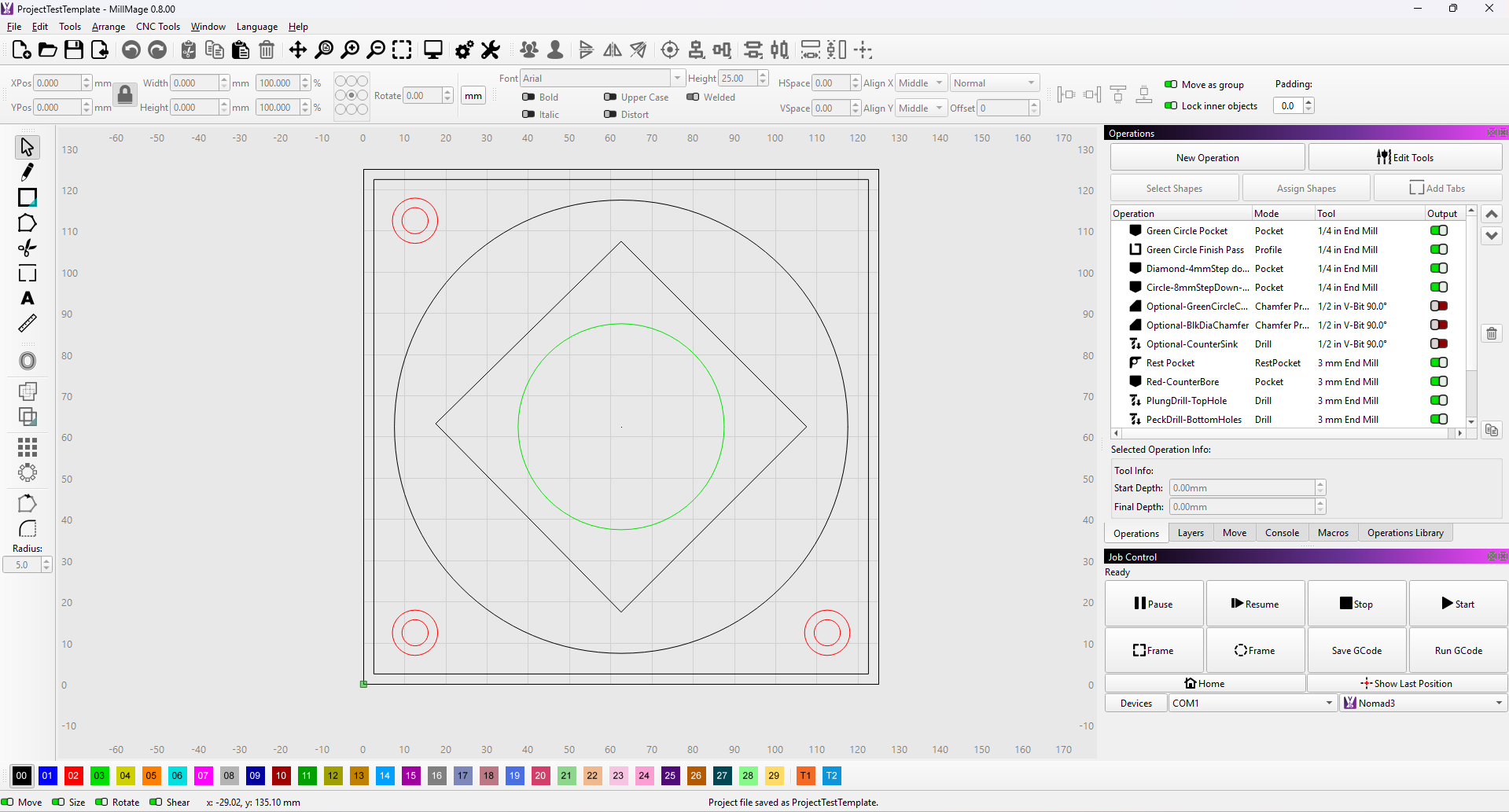
Task: Click the undo arrow icon
Action: (x=131, y=50)
